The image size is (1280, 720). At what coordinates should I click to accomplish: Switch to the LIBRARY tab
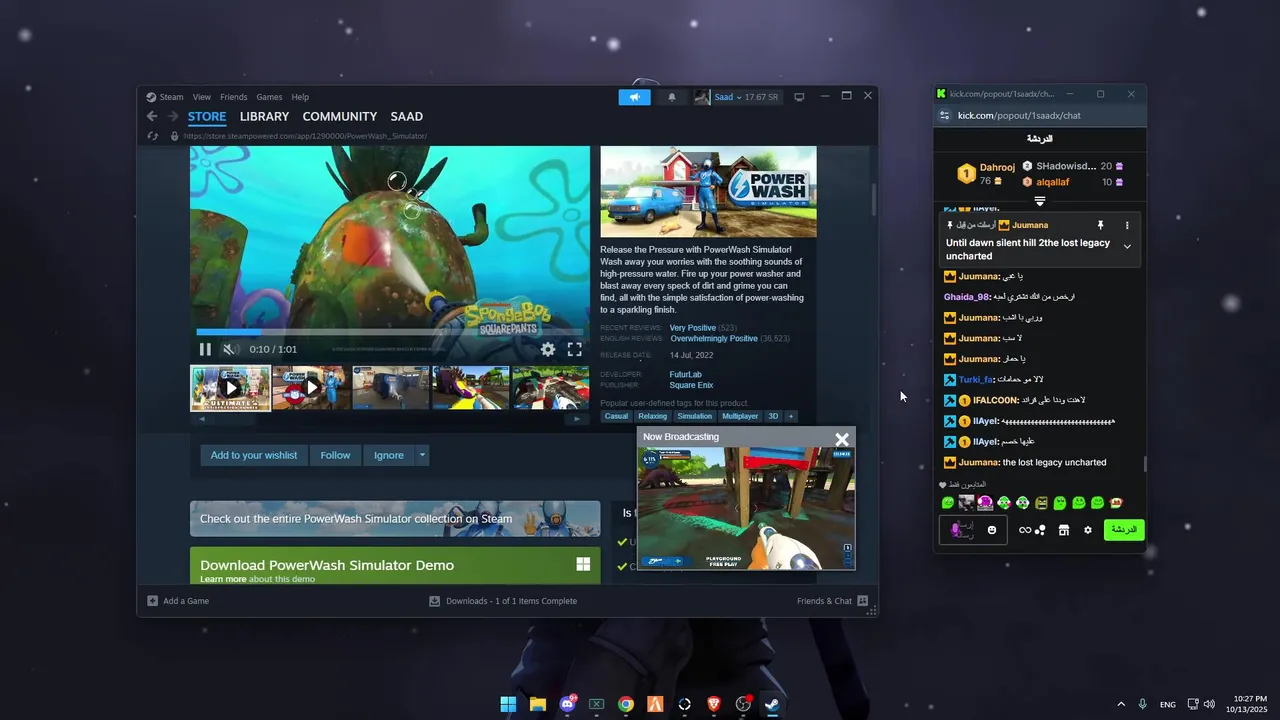pyautogui.click(x=264, y=117)
